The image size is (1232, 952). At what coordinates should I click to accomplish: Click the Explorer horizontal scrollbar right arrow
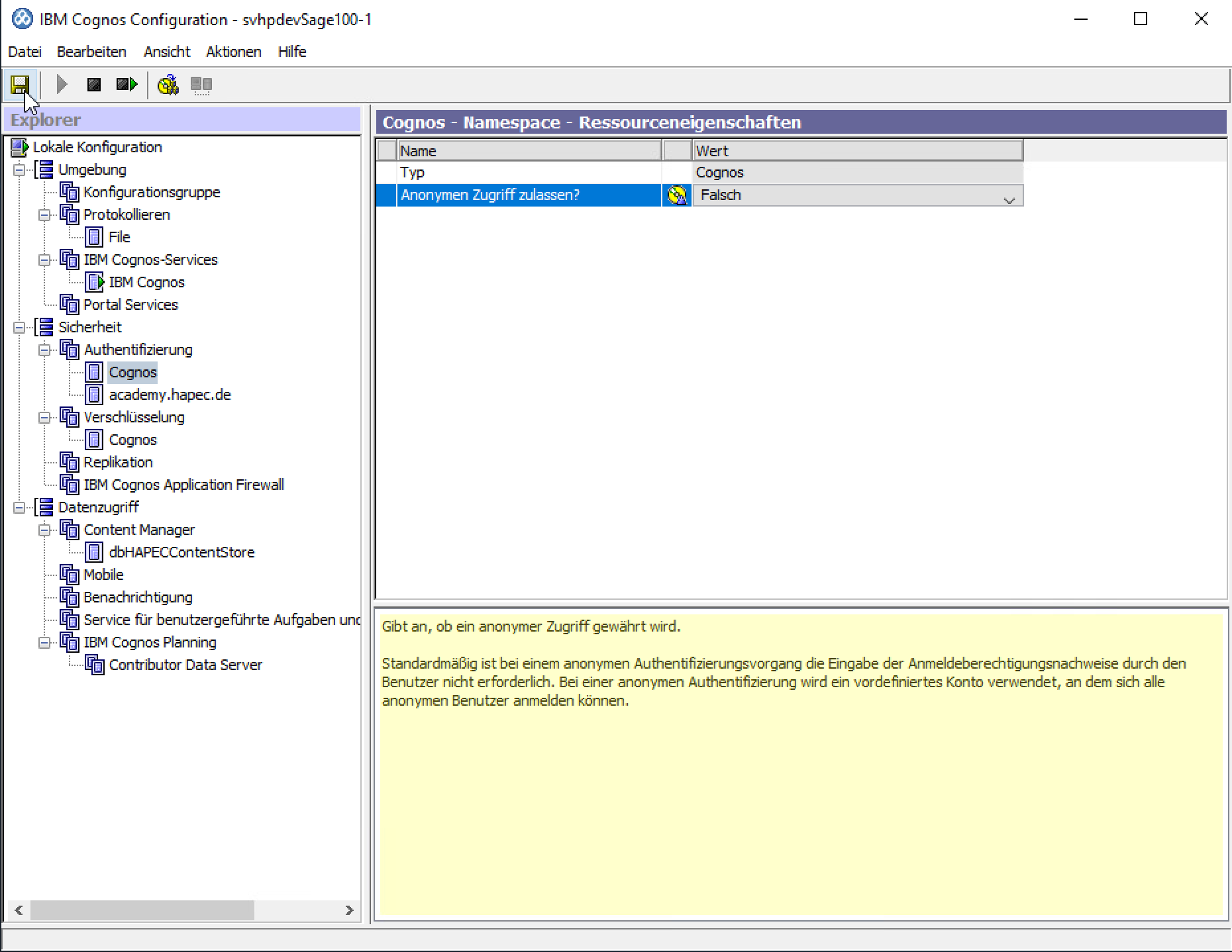pos(349,910)
